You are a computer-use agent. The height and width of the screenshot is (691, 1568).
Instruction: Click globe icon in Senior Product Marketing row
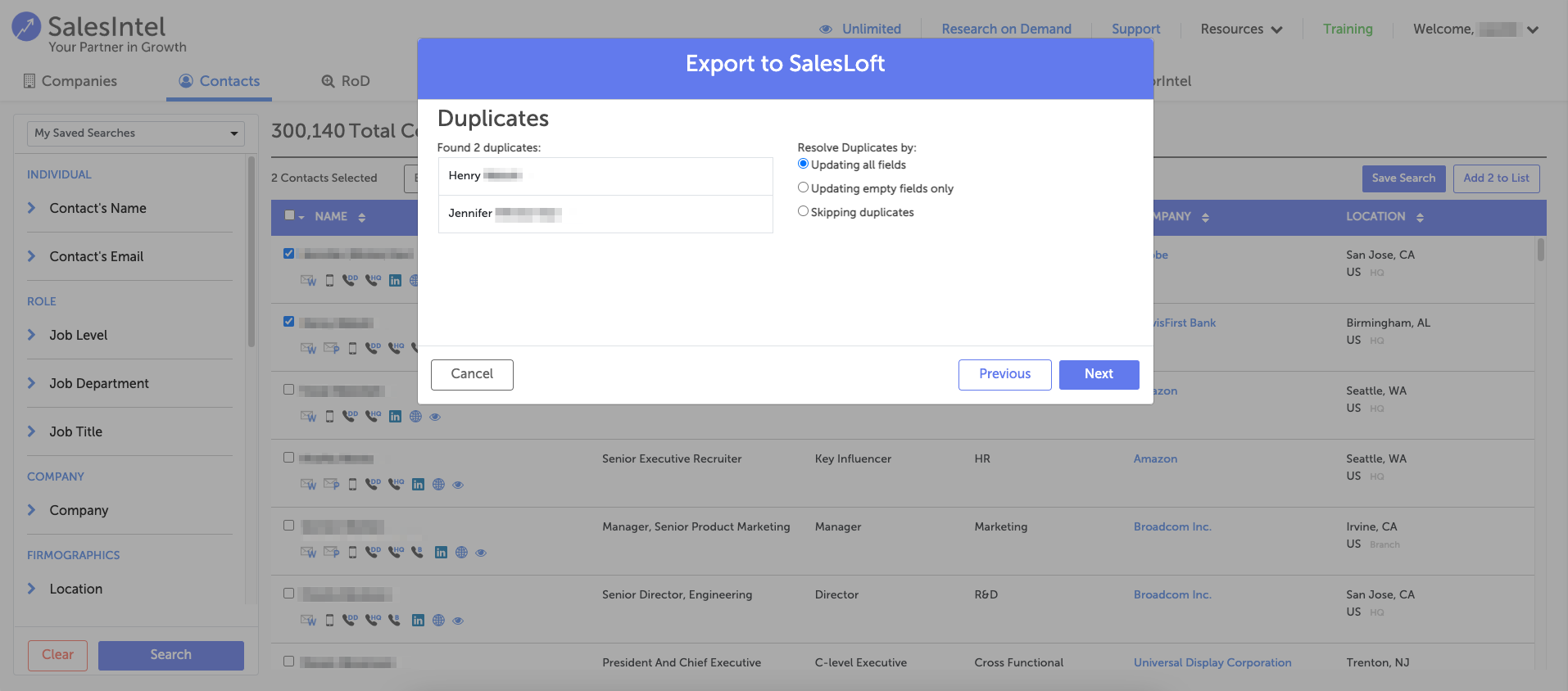(x=461, y=553)
